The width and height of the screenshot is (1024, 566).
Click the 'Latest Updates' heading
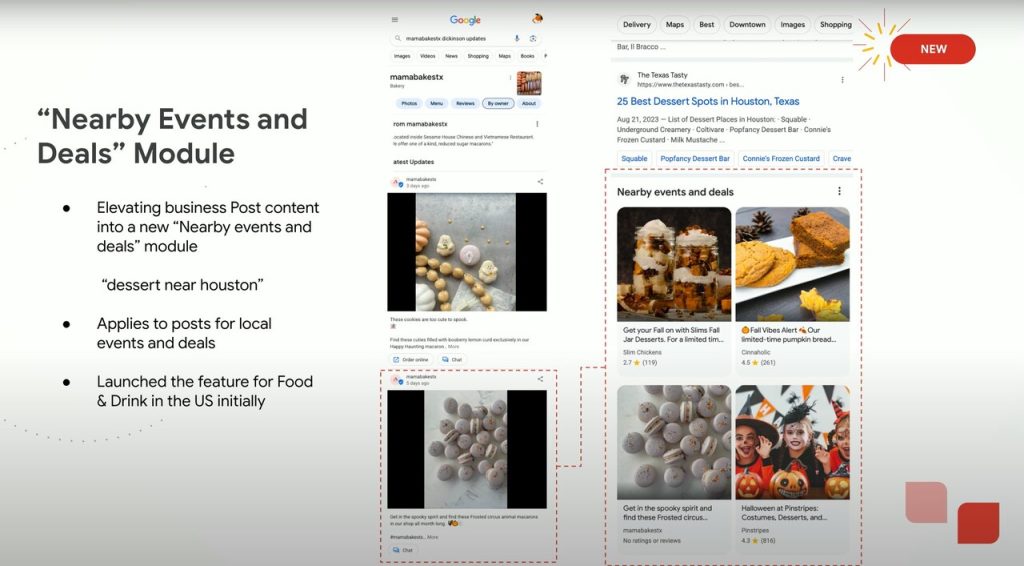pos(413,162)
